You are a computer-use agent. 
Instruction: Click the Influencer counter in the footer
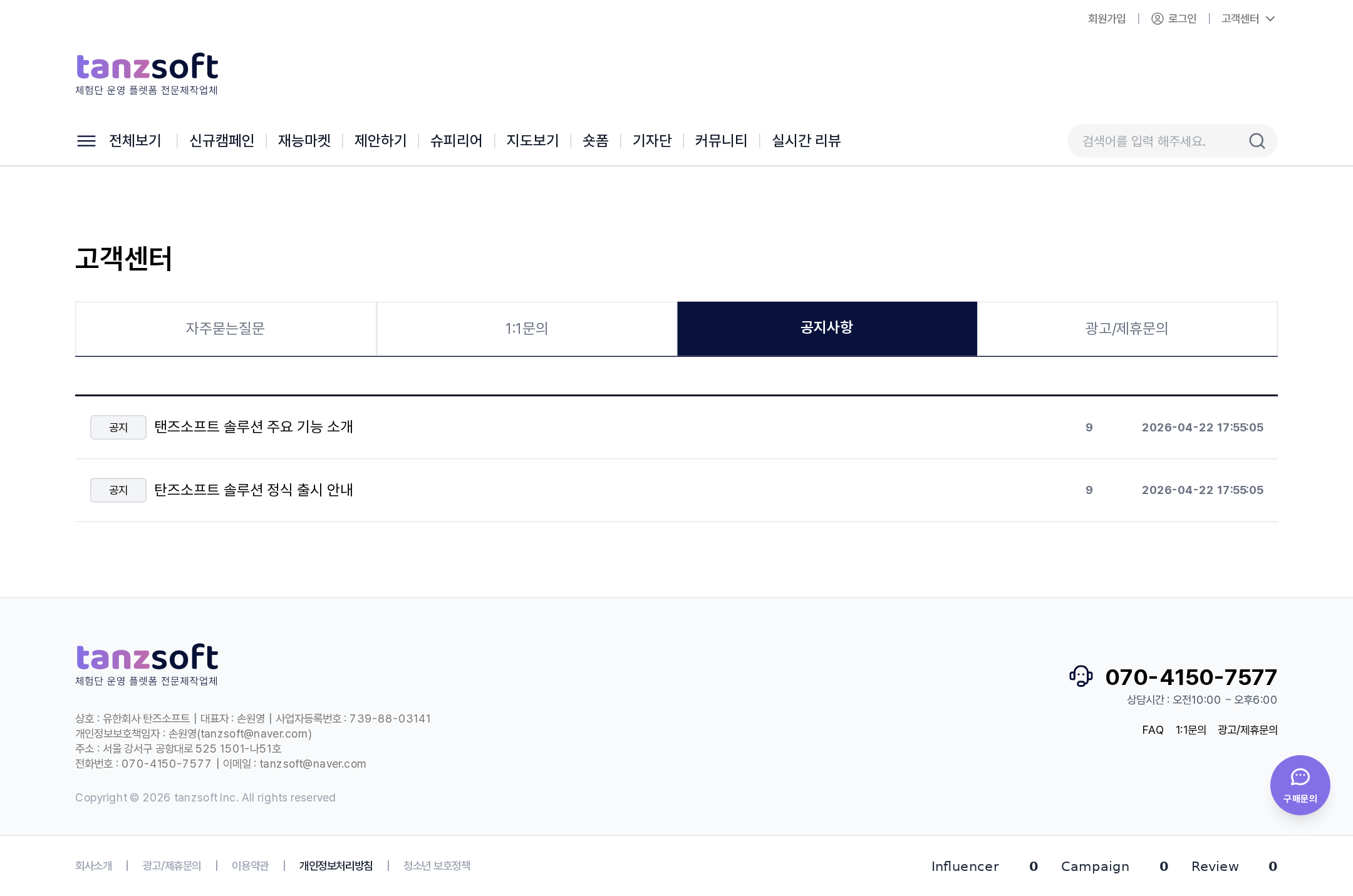984,867
